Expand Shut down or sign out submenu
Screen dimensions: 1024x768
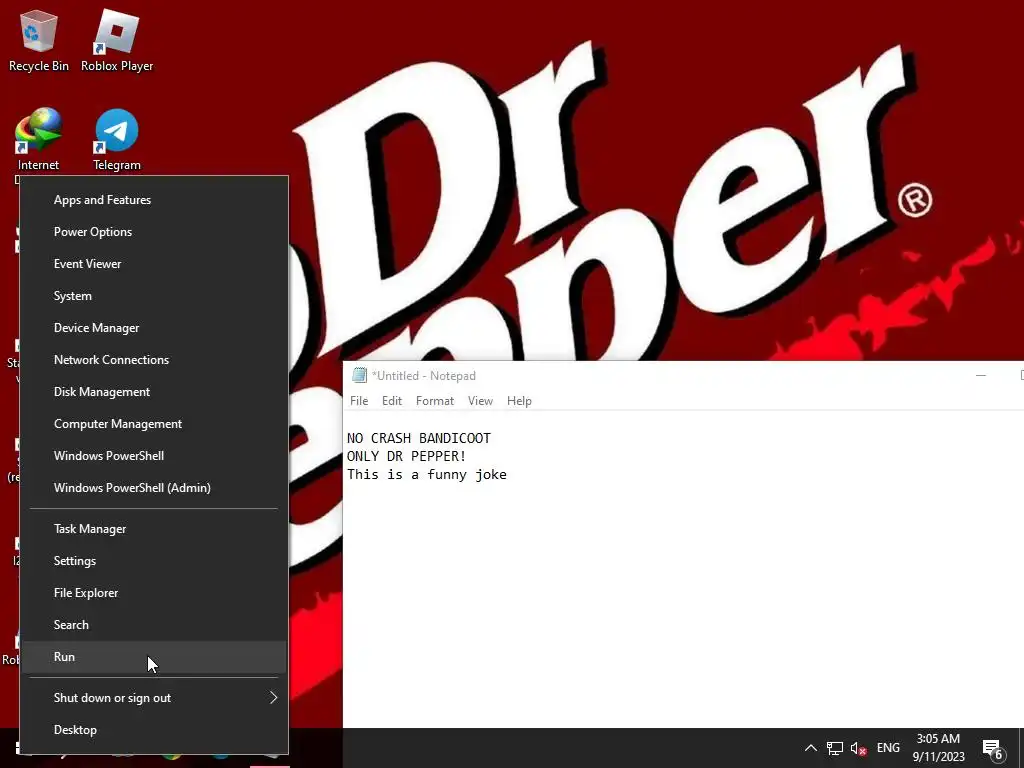(x=154, y=698)
